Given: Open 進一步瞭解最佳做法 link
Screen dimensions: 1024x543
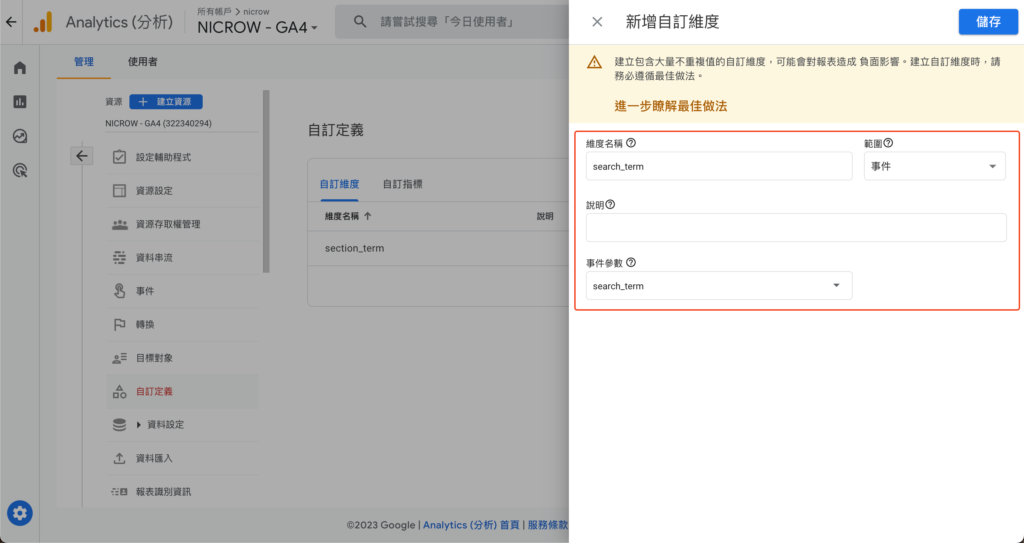Looking at the screenshot, I should click(x=671, y=106).
